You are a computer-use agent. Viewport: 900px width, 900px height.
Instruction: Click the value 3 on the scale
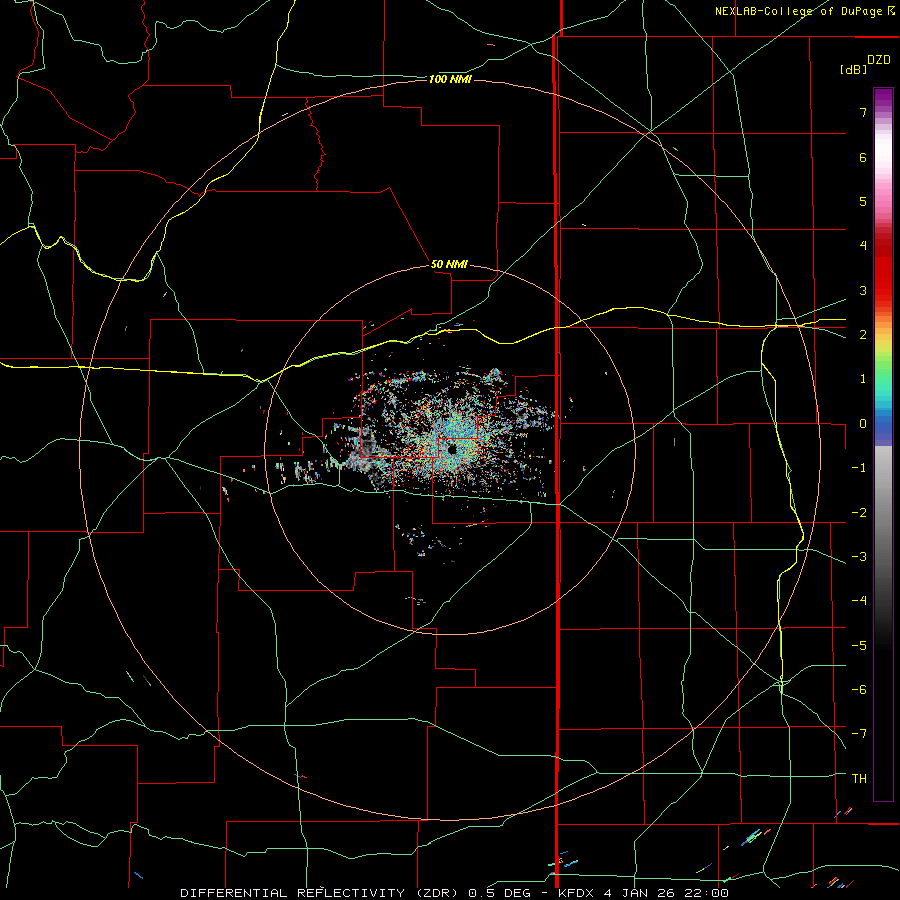863,290
